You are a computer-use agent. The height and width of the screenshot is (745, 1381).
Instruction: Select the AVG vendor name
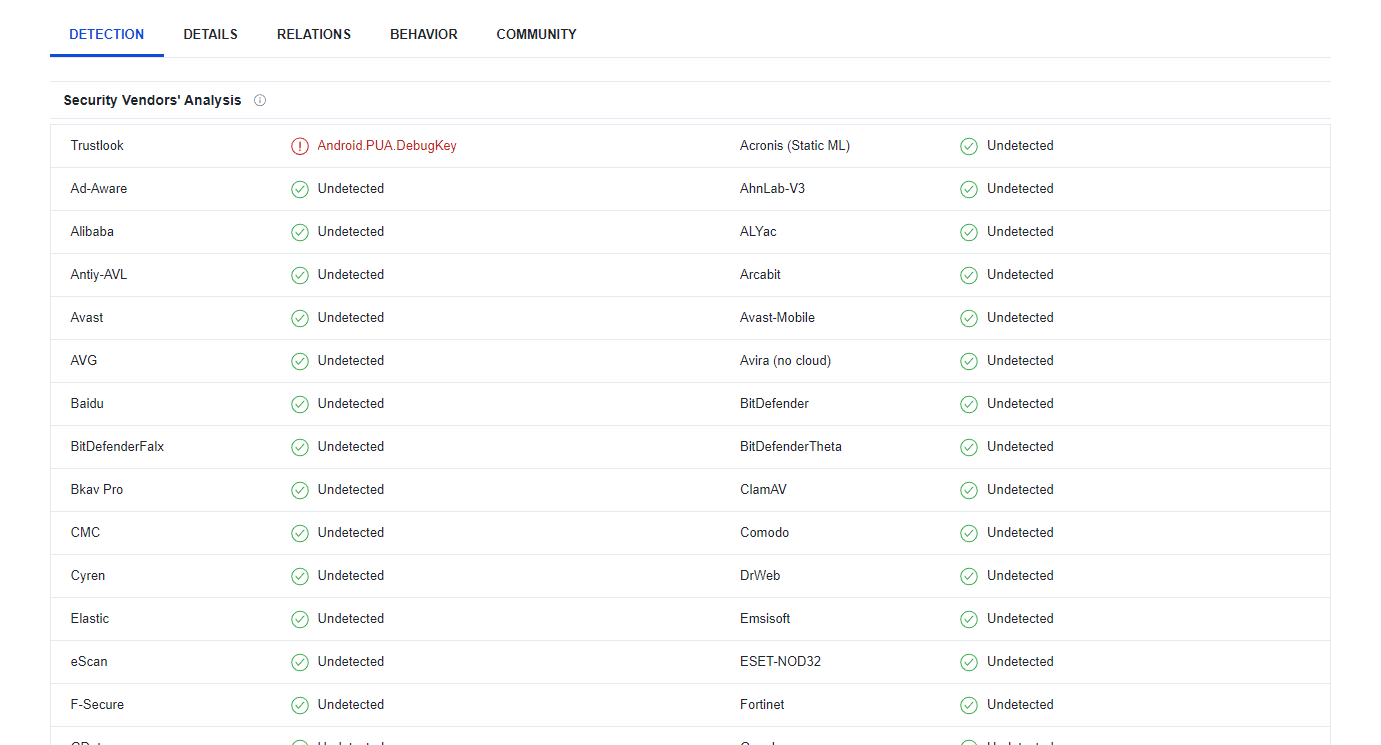tap(84, 361)
